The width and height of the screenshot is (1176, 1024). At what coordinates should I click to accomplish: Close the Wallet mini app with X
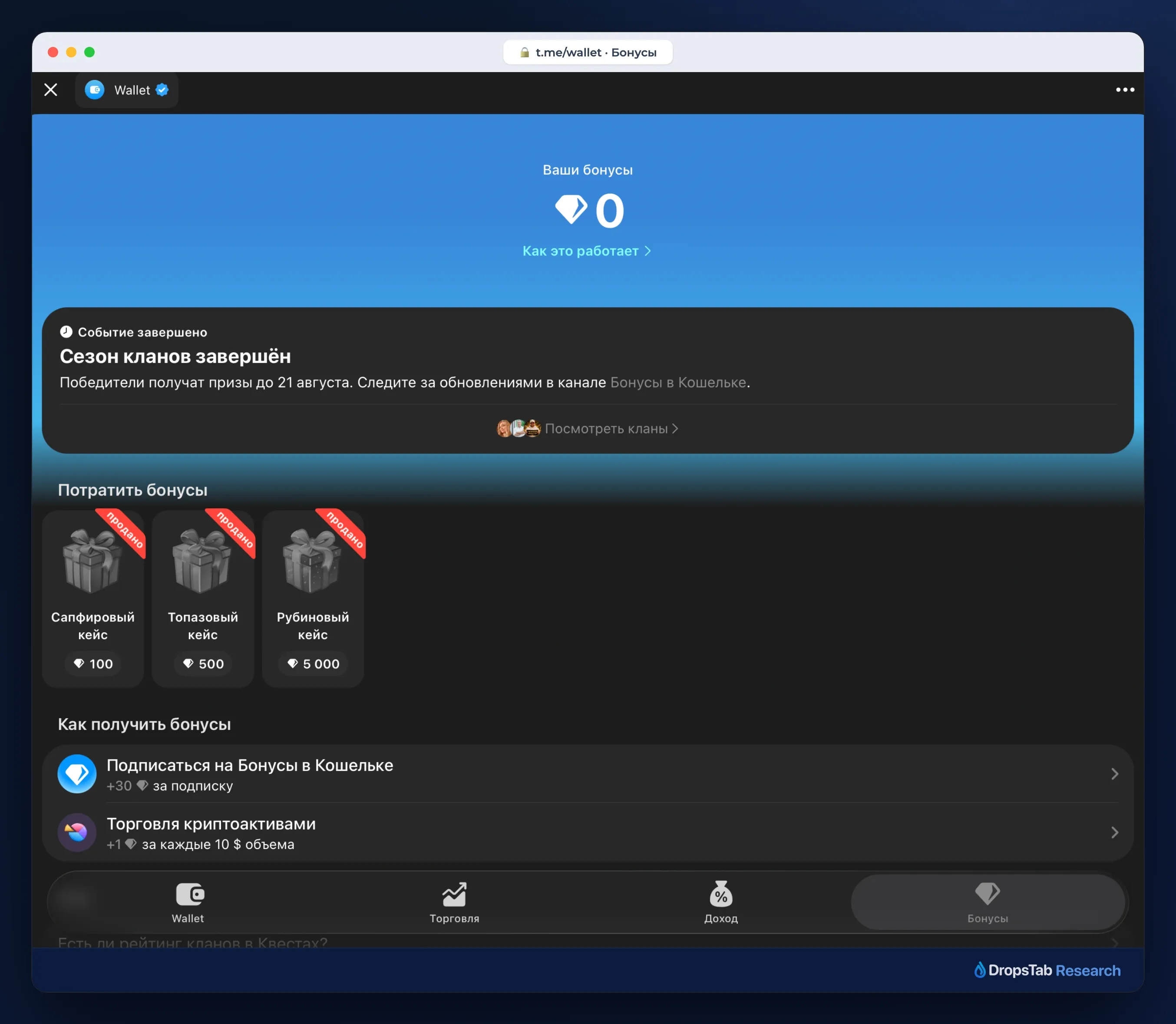51,90
